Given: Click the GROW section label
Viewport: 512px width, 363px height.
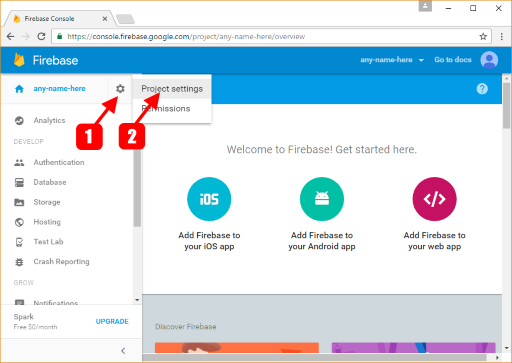Looking at the screenshot, I should click(24, 283).
